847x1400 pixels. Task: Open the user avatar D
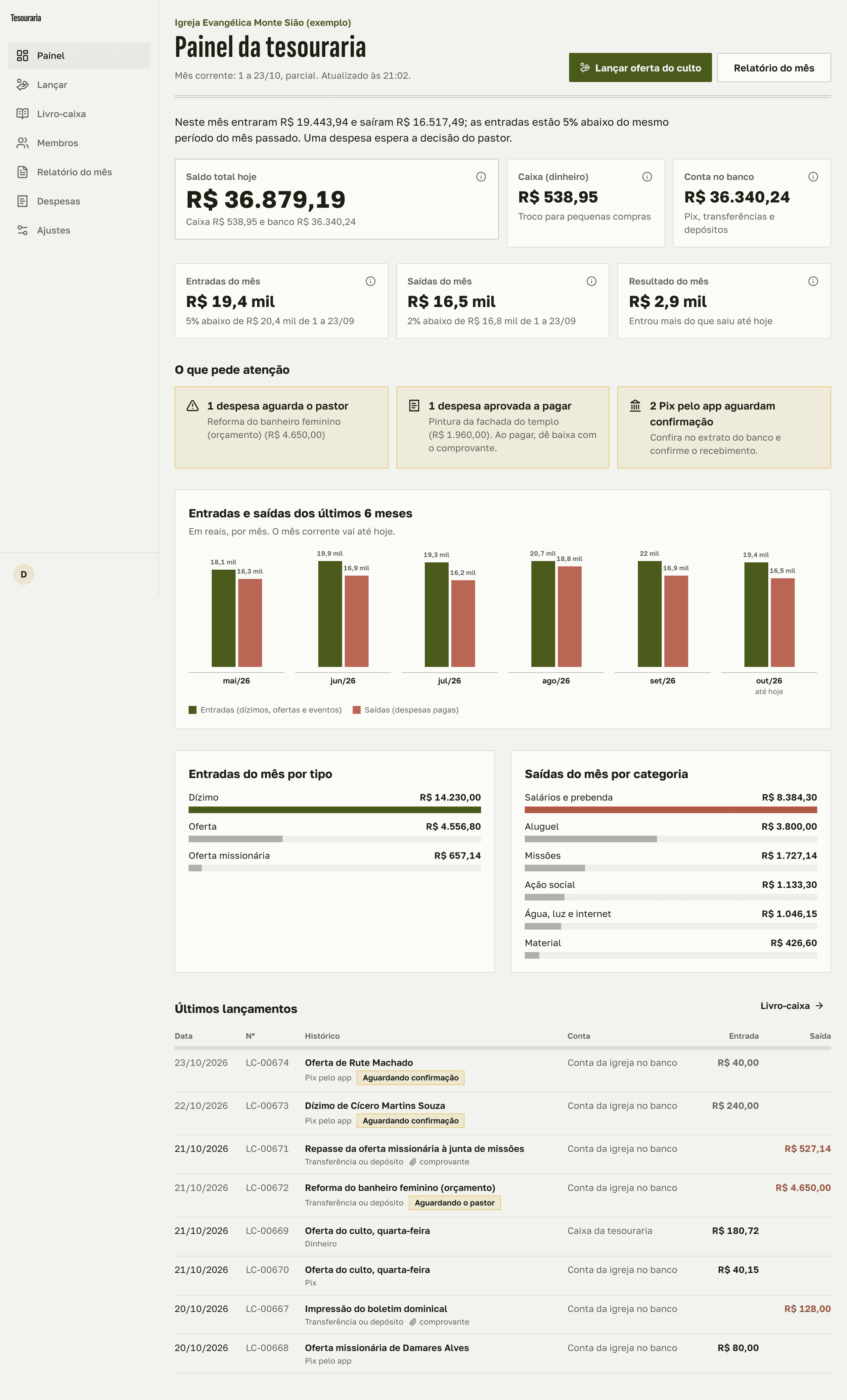coord(24,574)
